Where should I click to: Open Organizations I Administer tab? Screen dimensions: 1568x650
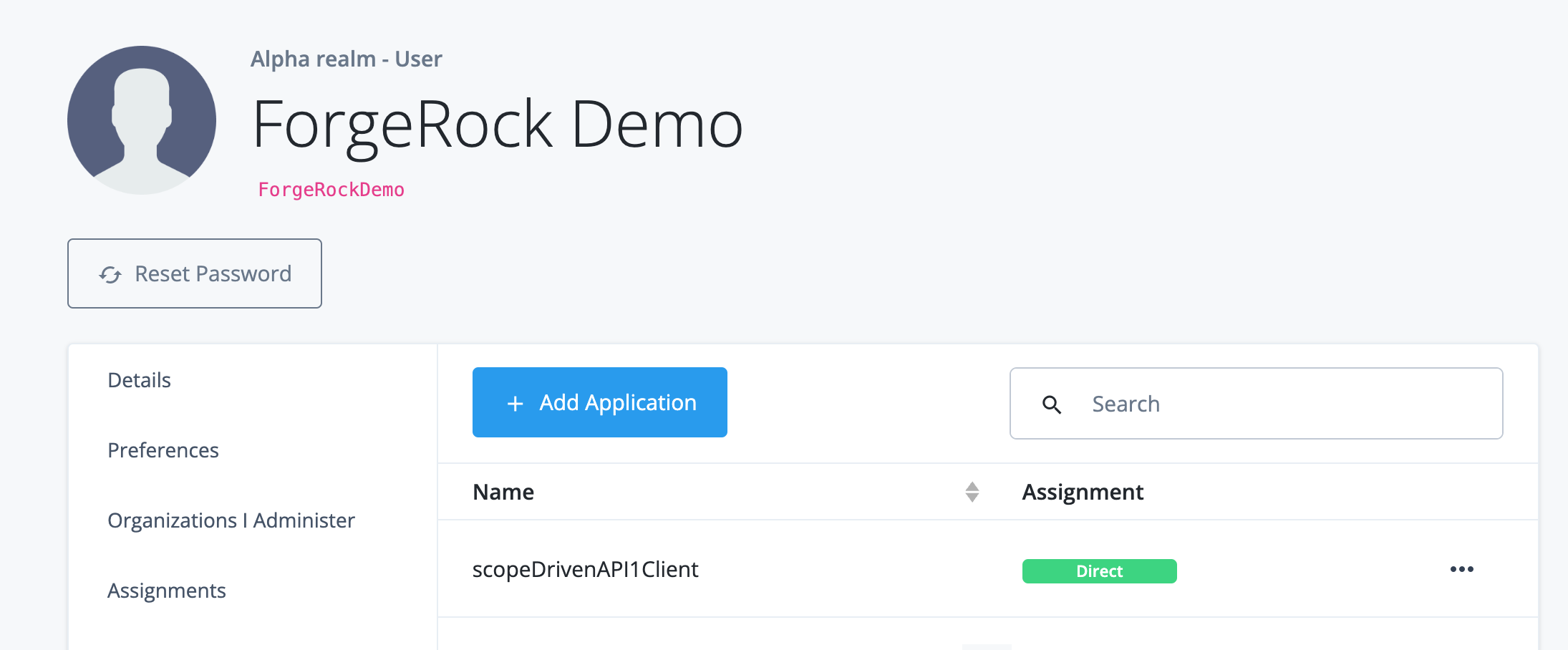[231, 520]
